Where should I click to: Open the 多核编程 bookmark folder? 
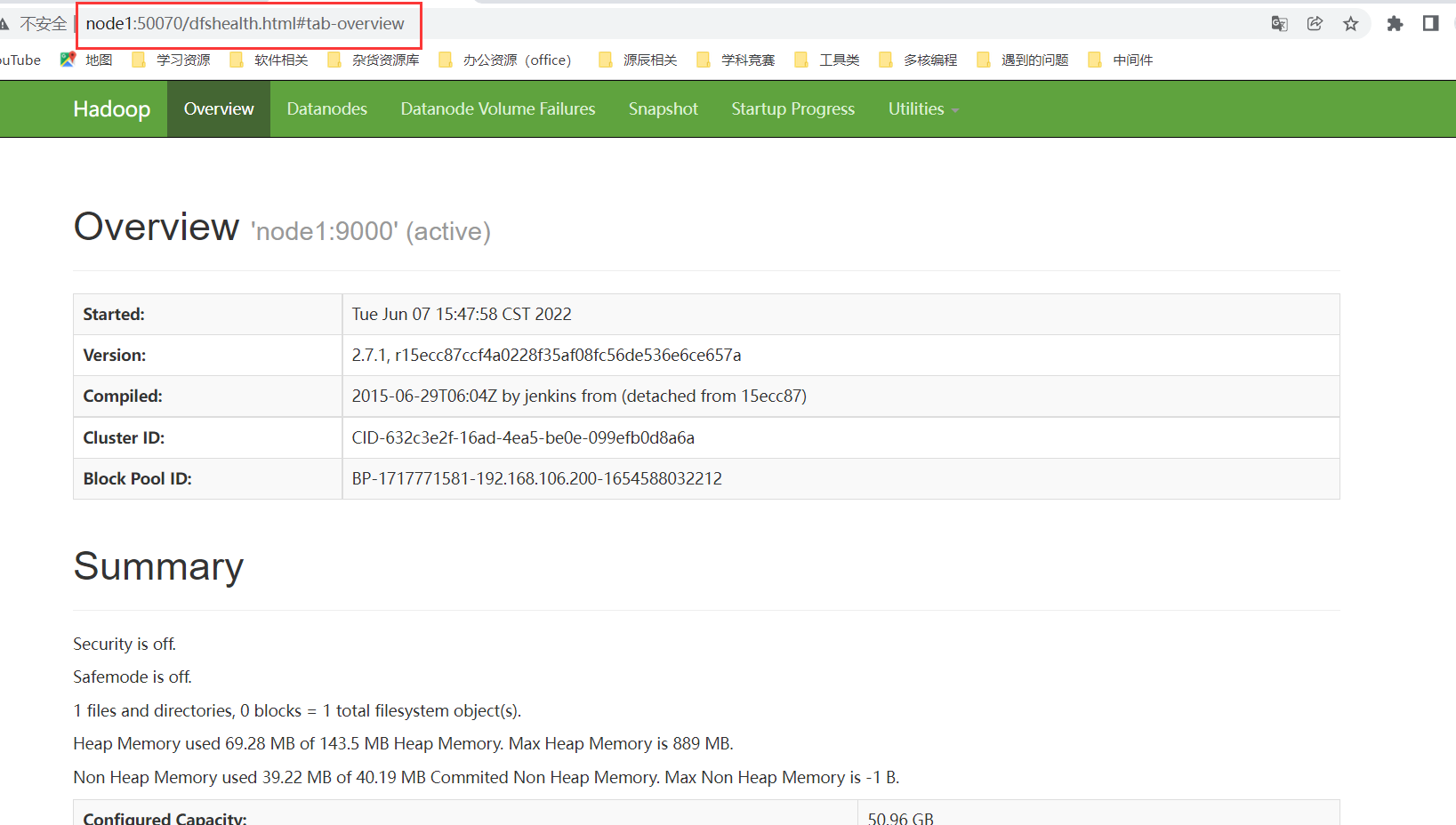pos(918,60)
